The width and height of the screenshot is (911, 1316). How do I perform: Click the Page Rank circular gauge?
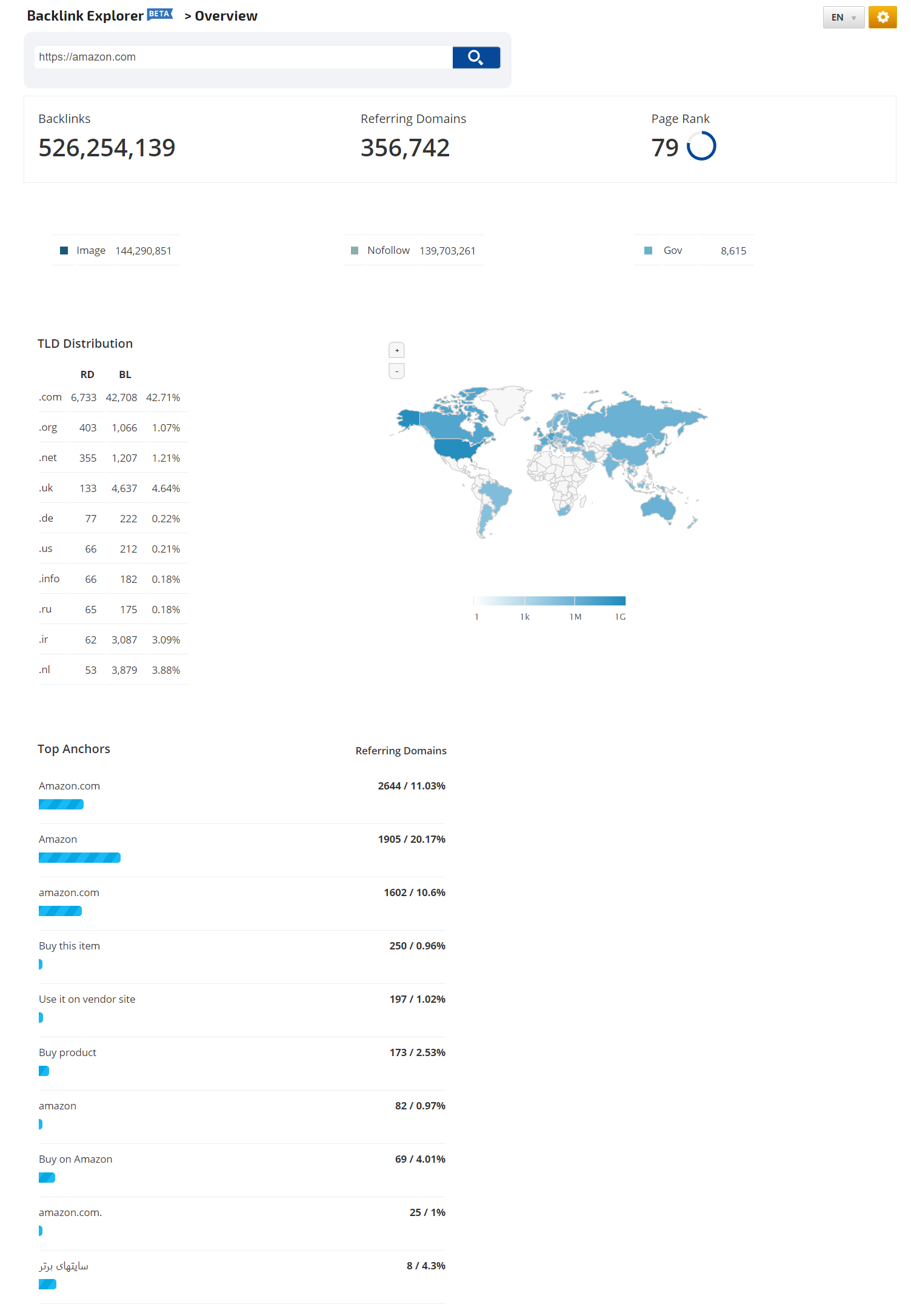click(701, 147)
